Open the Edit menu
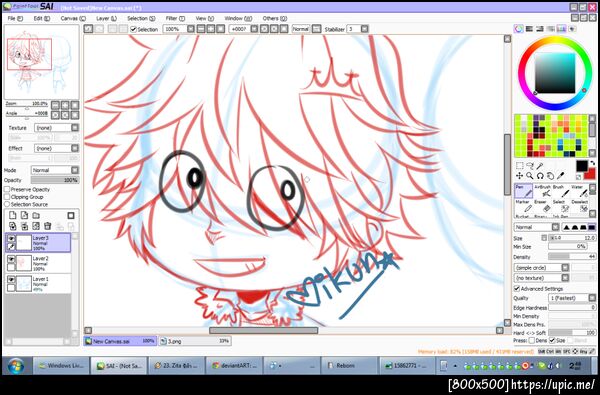 point(42,18)
